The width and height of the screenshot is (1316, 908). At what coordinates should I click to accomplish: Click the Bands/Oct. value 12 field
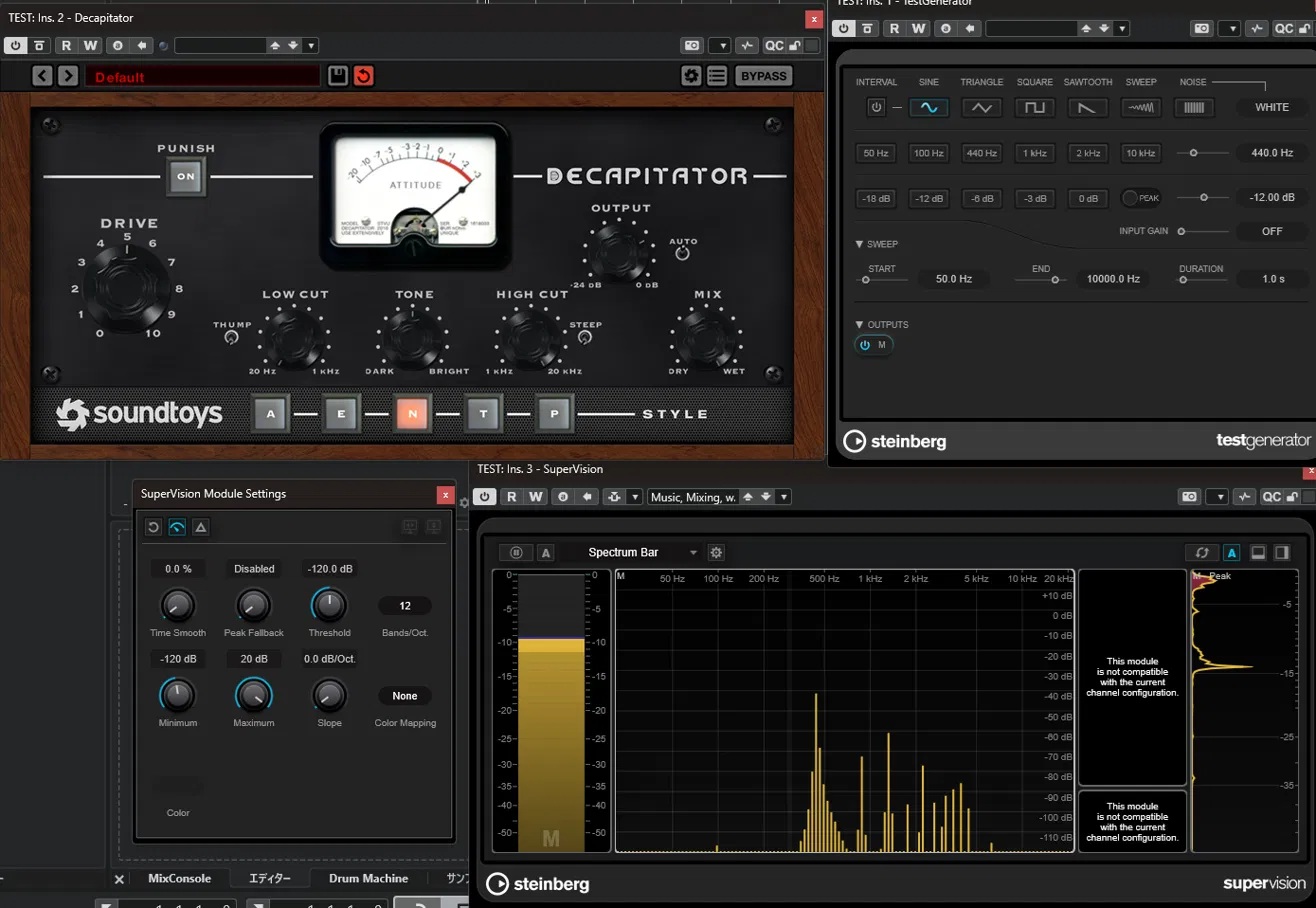(405, 605)
